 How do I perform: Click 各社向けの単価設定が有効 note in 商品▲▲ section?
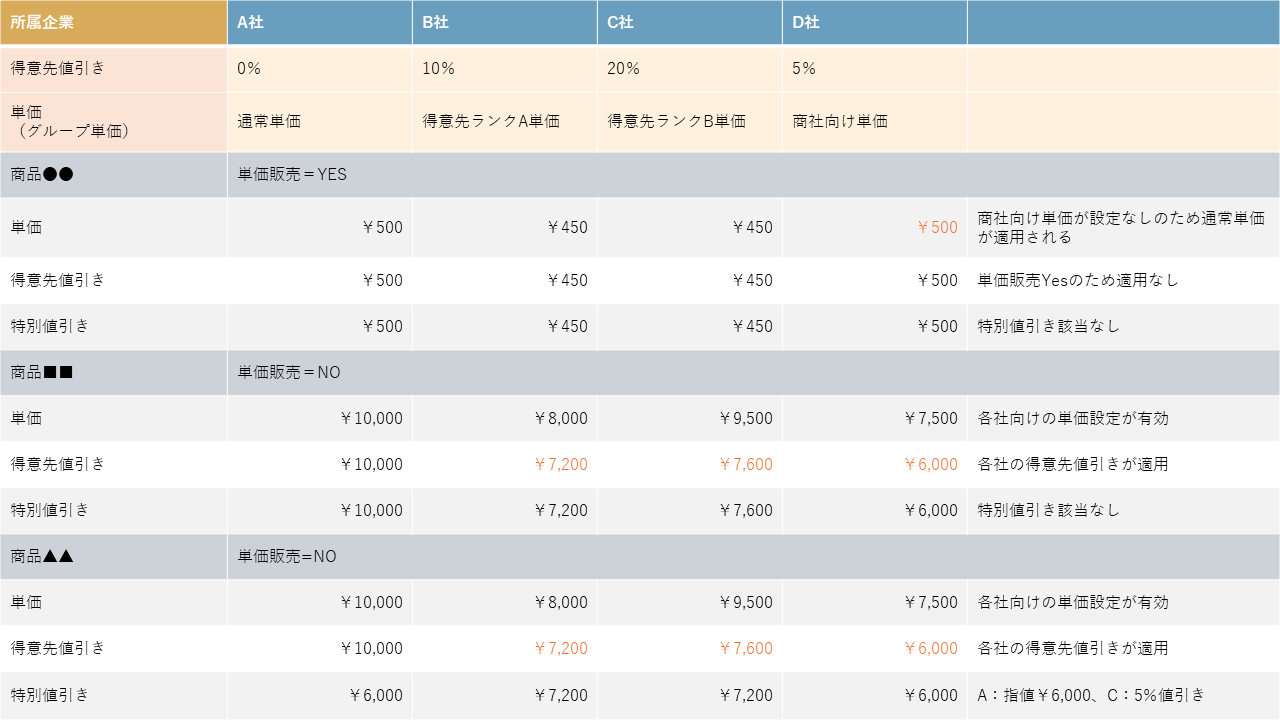pos(1073,602)
